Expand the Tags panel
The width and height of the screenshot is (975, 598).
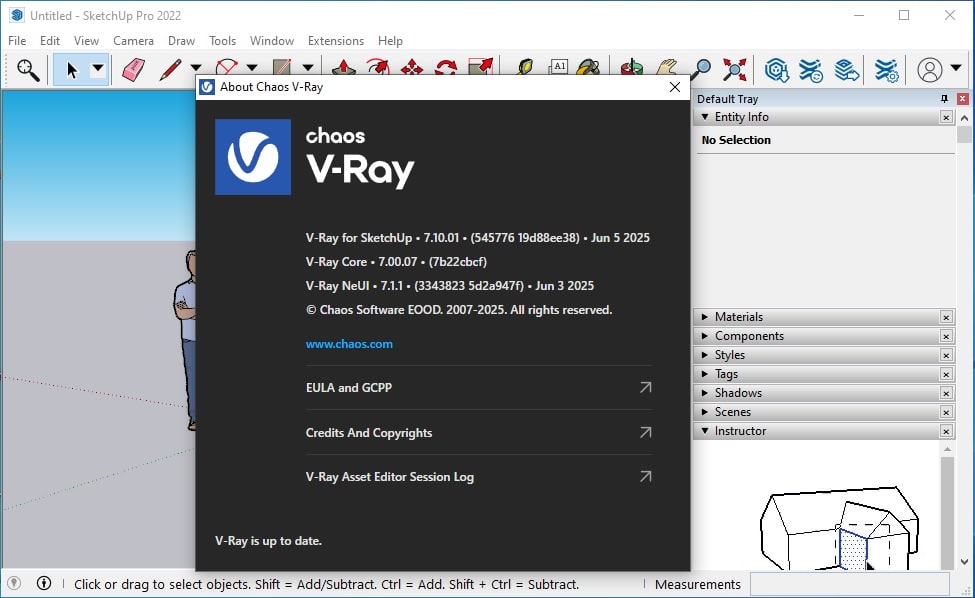click(705, 374)
